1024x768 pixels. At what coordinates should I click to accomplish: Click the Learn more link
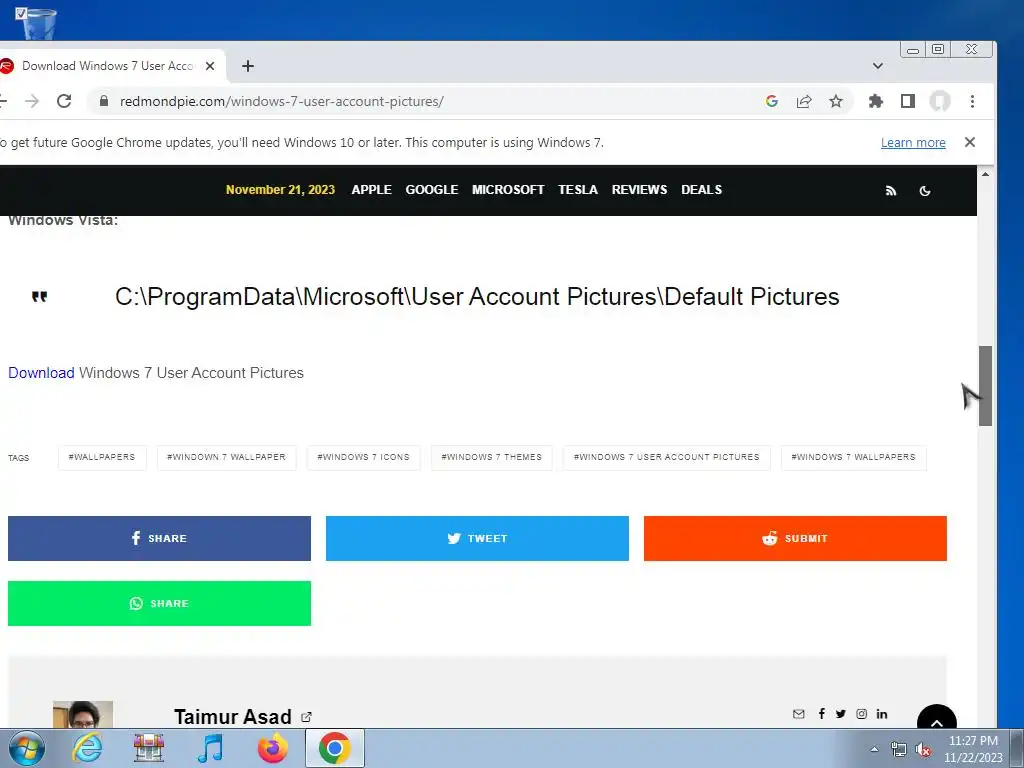(x=913, y=142)
